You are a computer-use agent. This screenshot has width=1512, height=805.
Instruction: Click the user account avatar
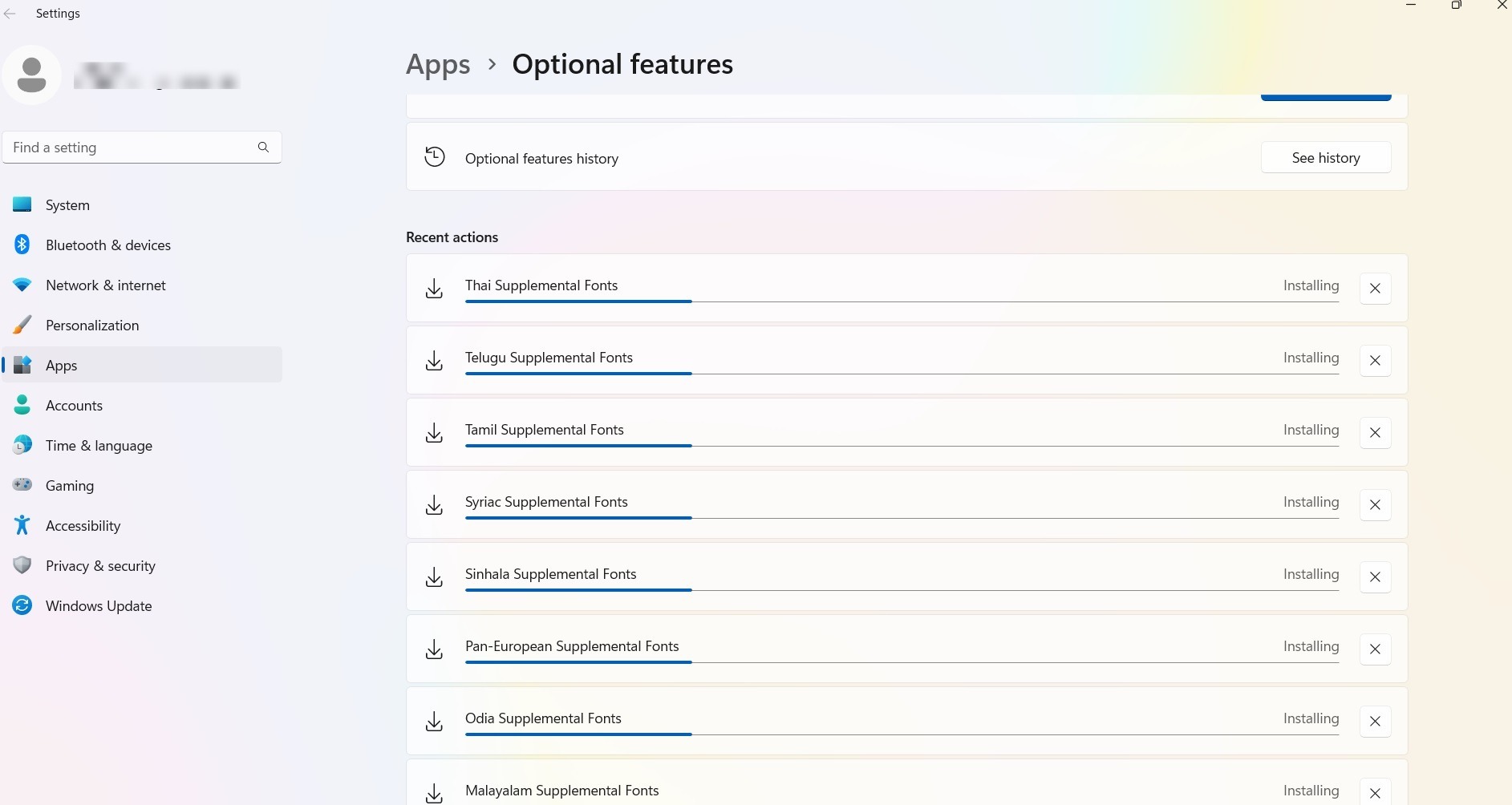click(32, 75)
